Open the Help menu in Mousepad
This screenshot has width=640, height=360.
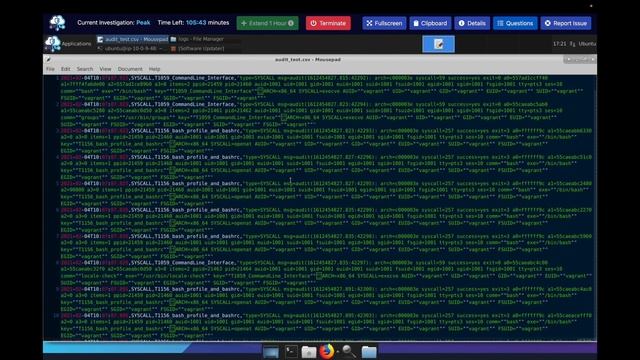point(154,69)
